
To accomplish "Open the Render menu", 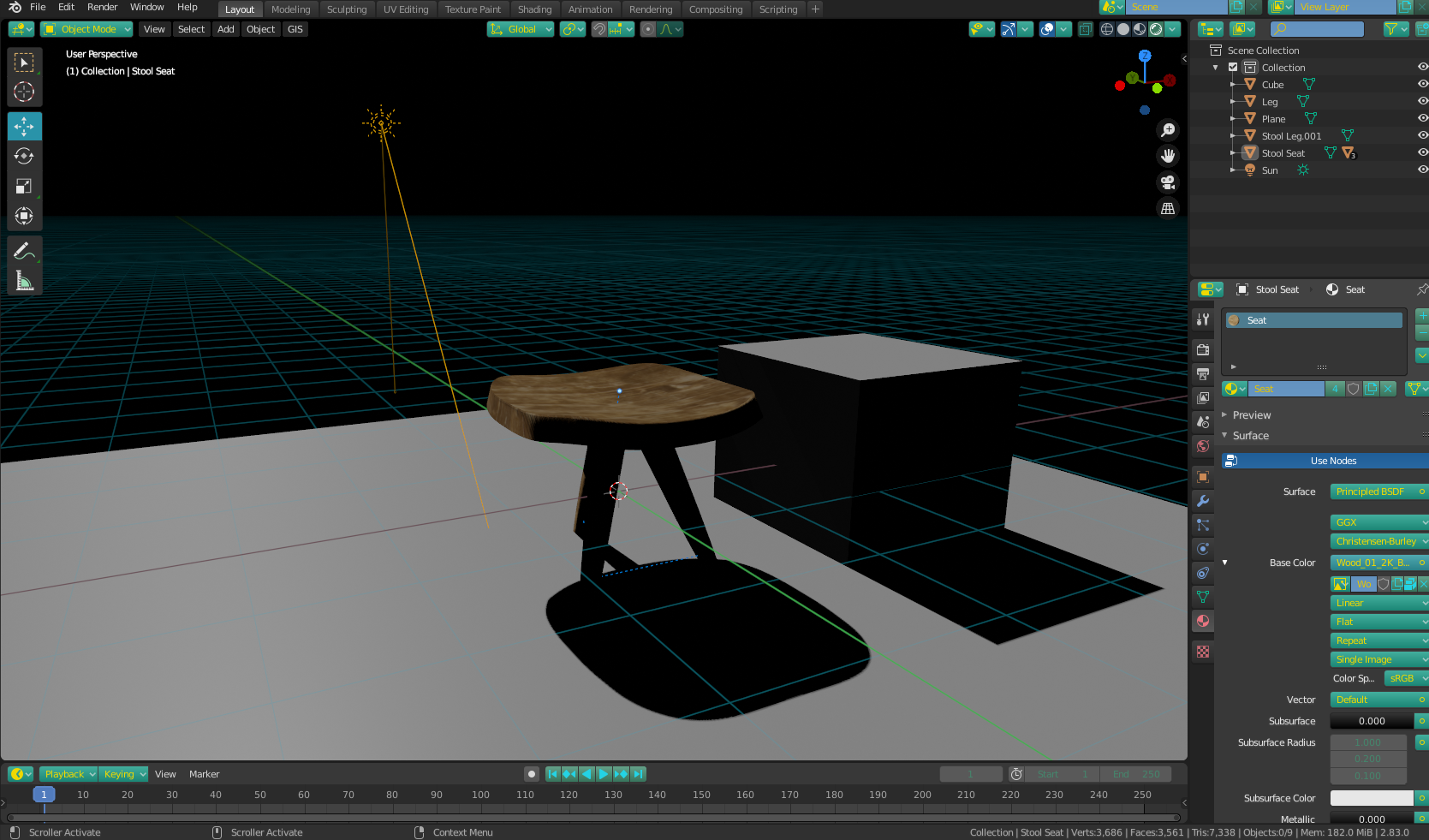I will [x=103, y=7].
